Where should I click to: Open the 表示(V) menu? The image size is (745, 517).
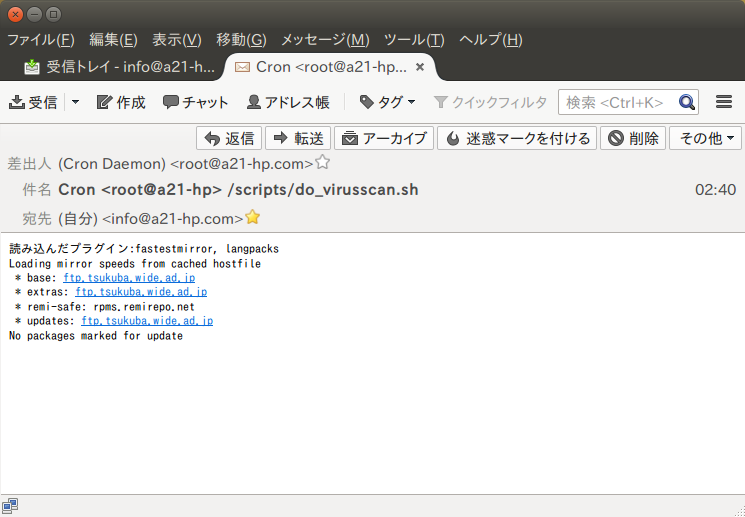[x=177, y=40]
